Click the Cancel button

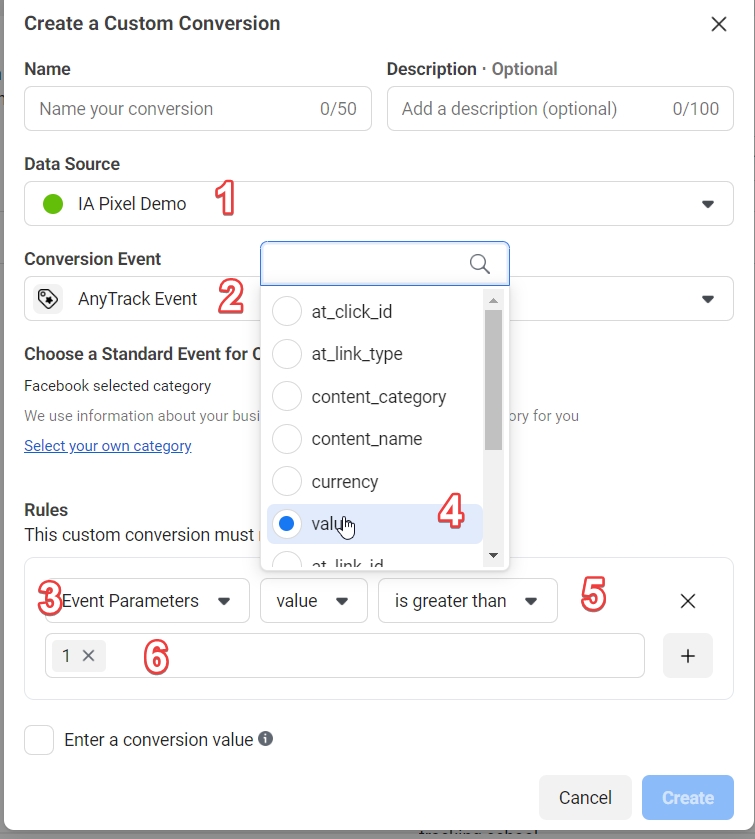[585, 797]
